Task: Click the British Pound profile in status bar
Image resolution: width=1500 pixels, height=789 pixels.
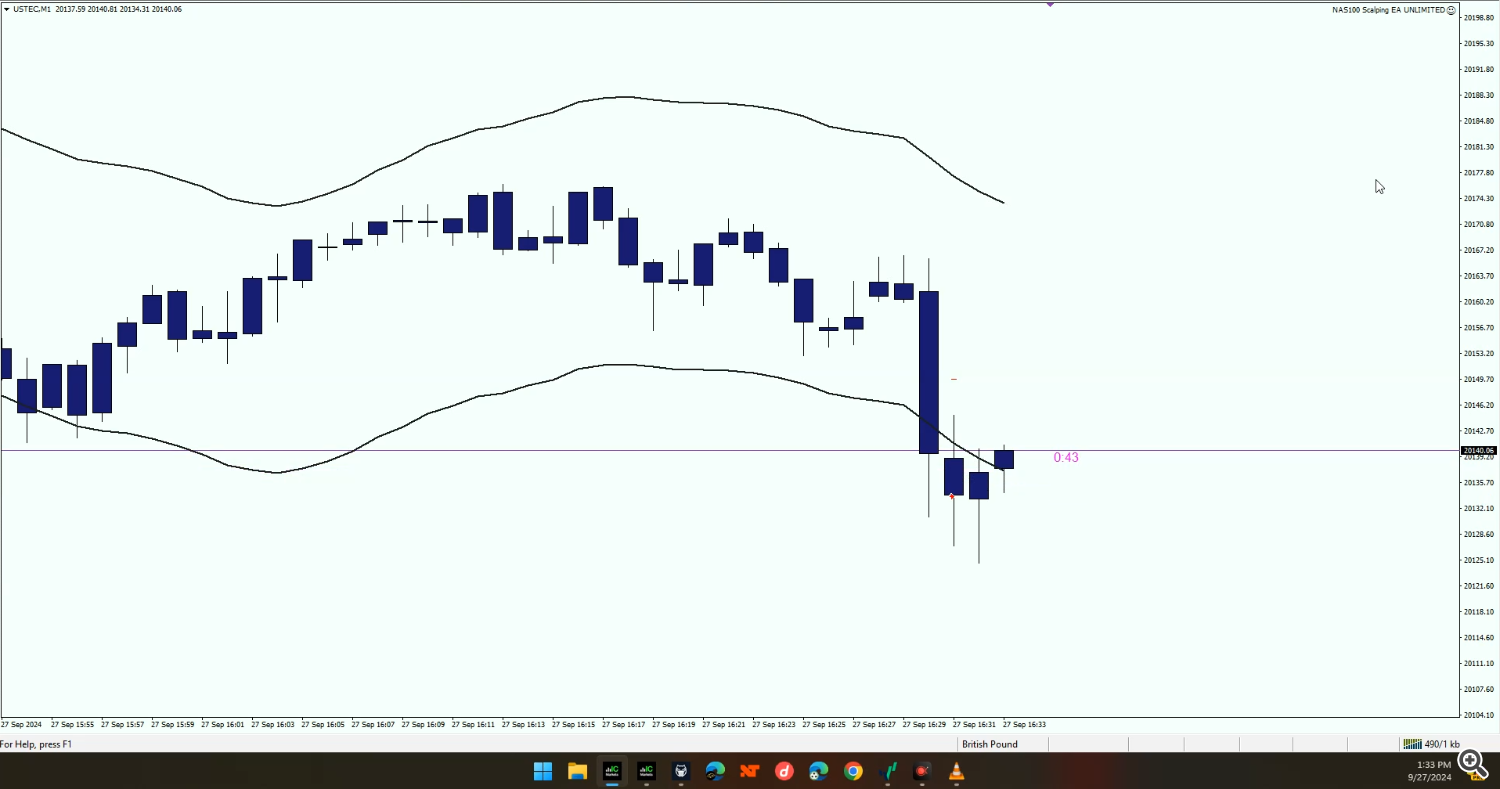Action: (990, 744)
